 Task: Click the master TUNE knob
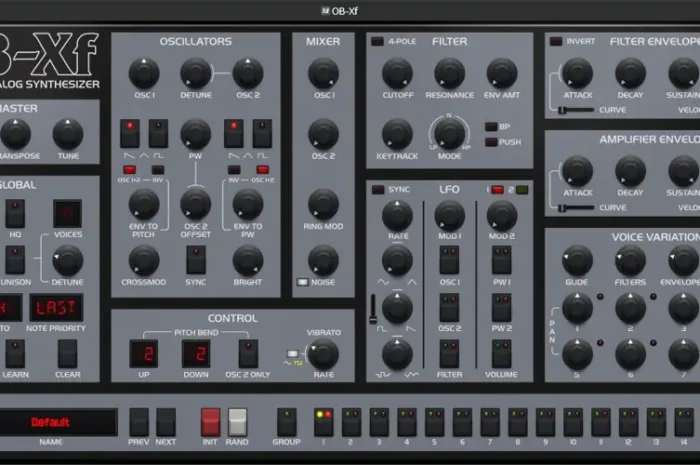(68, 134)
